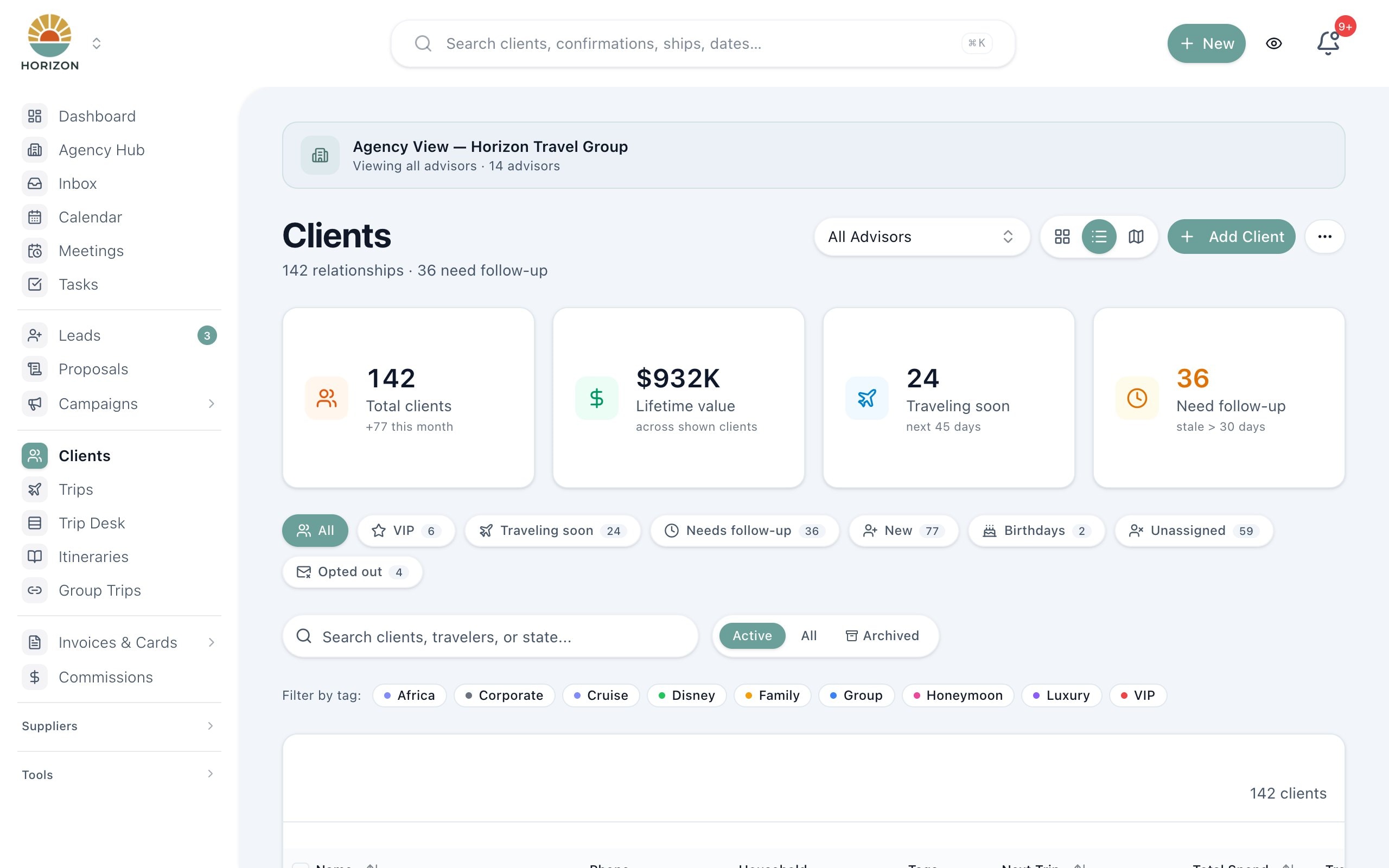Screen dimensions: 1389x868
Task: Filter by the Honeymoon tag
Action: (957, 695)
